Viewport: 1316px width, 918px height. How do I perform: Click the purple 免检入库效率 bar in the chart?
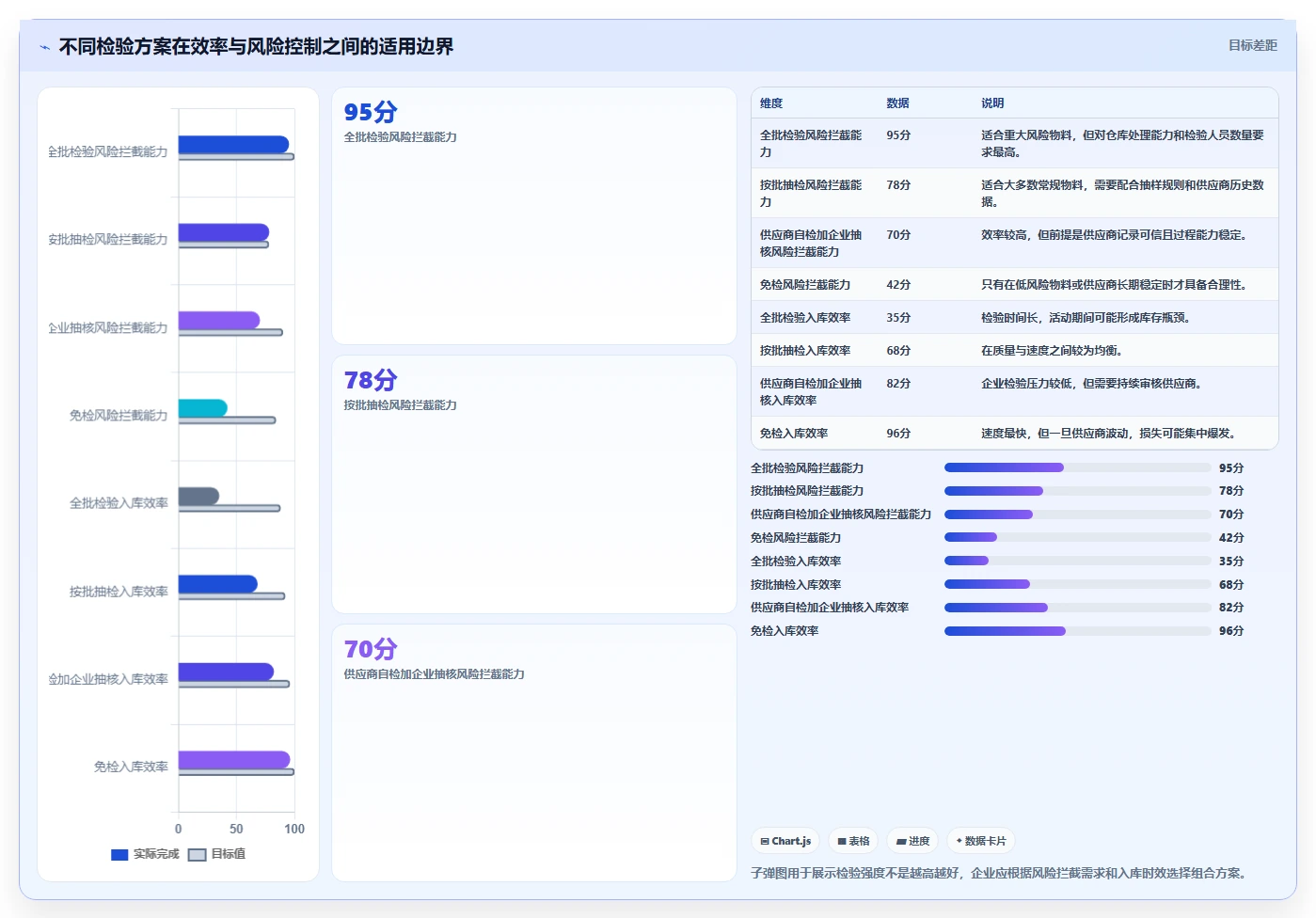click(x=234, y=759)
